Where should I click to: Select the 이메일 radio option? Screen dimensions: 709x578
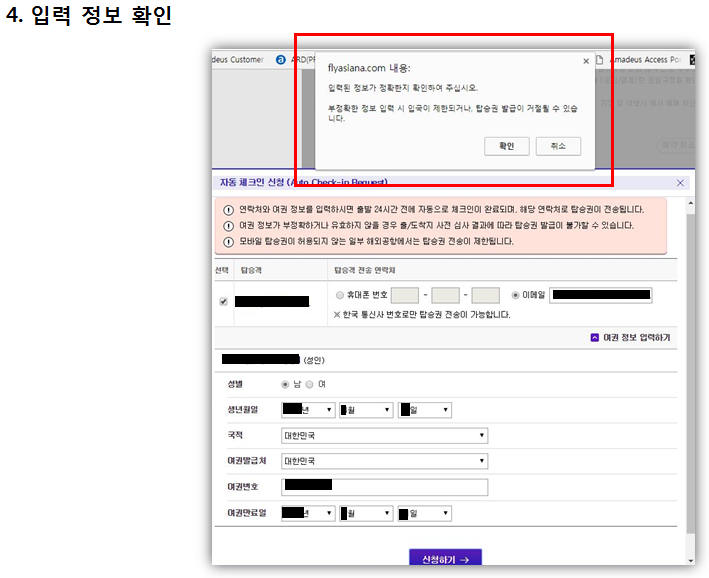tap(516, 295)
